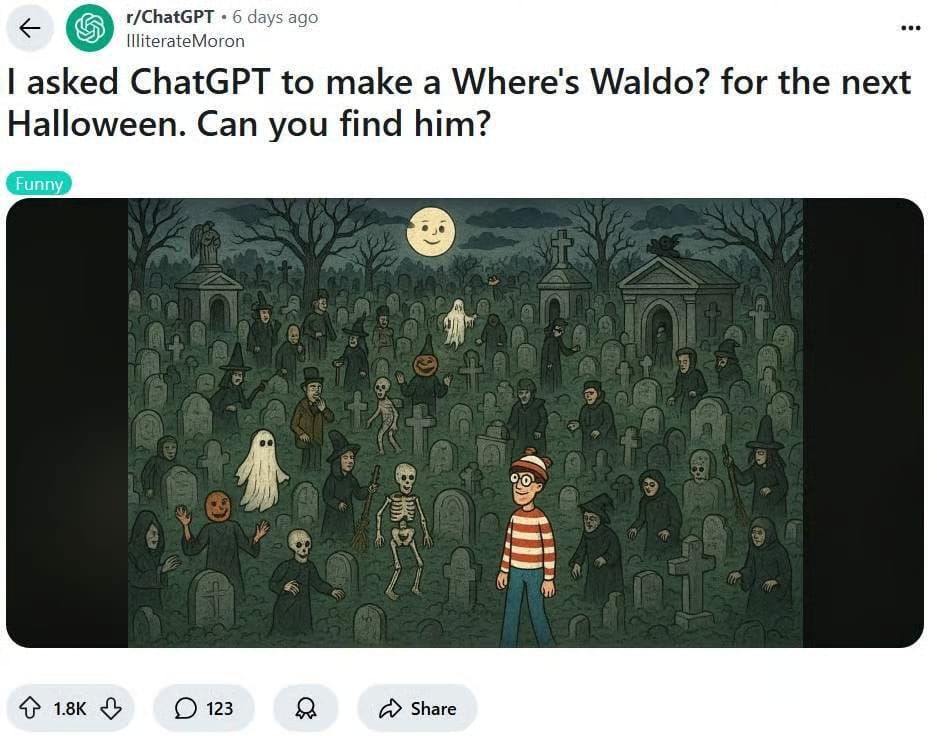Click Waldo in the graveyard image
Screen dimensions: 937x736
(528, 547)
